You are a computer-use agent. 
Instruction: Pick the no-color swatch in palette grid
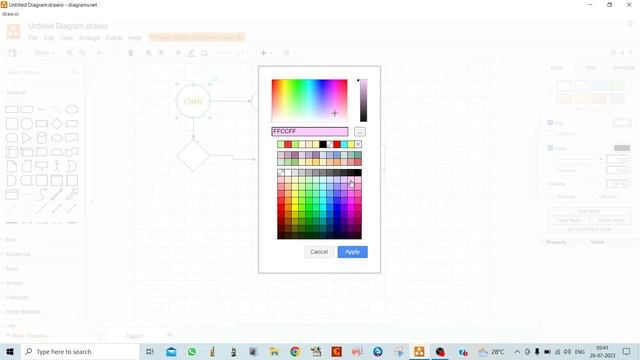click(281, 173)
